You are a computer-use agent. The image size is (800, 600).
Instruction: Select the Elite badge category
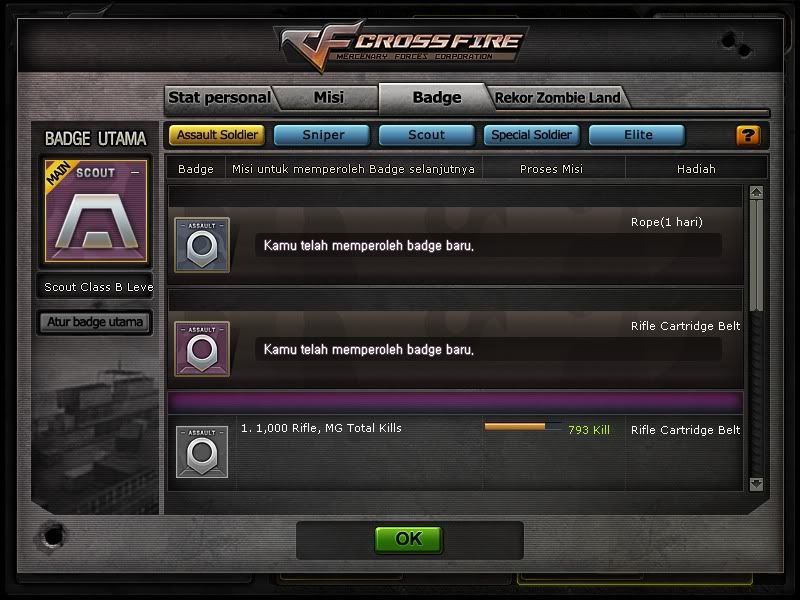pos(637,135)
